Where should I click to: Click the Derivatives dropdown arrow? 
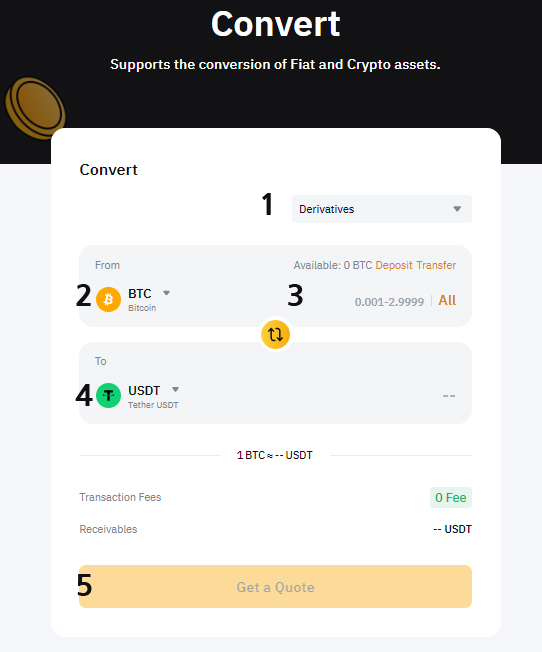457,209
